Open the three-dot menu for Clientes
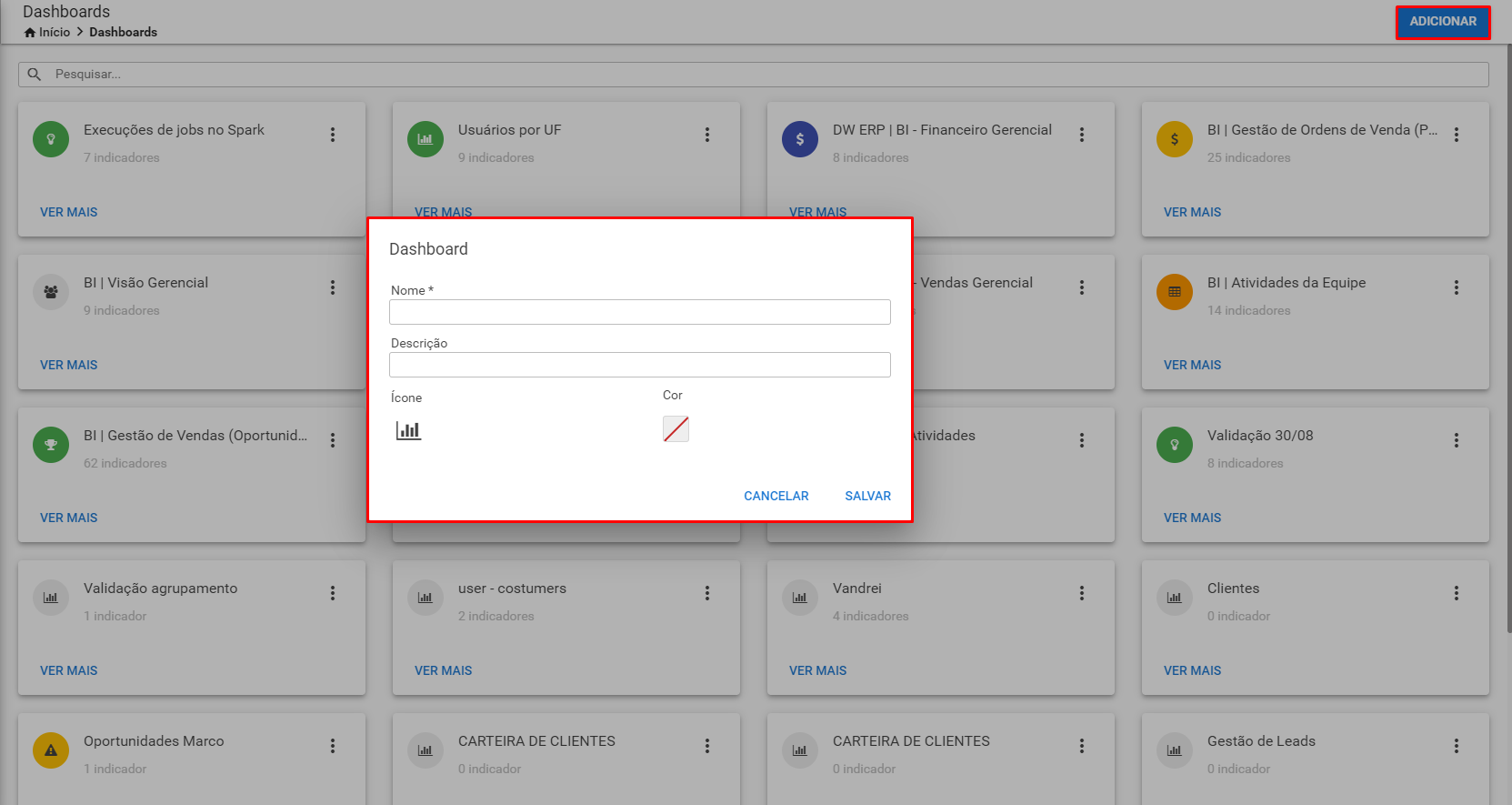Screen dimensions: 1512x805 click(1457, 593)
